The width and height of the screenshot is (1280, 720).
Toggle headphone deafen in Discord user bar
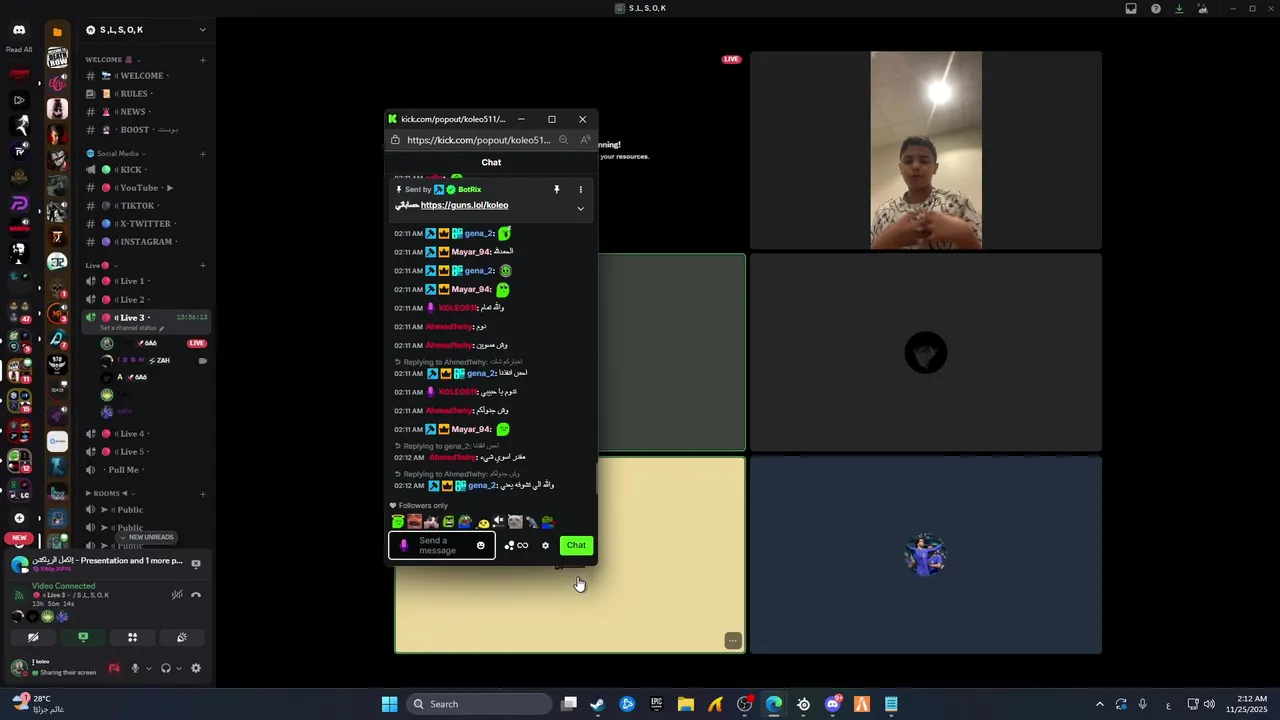coord(166,668)
